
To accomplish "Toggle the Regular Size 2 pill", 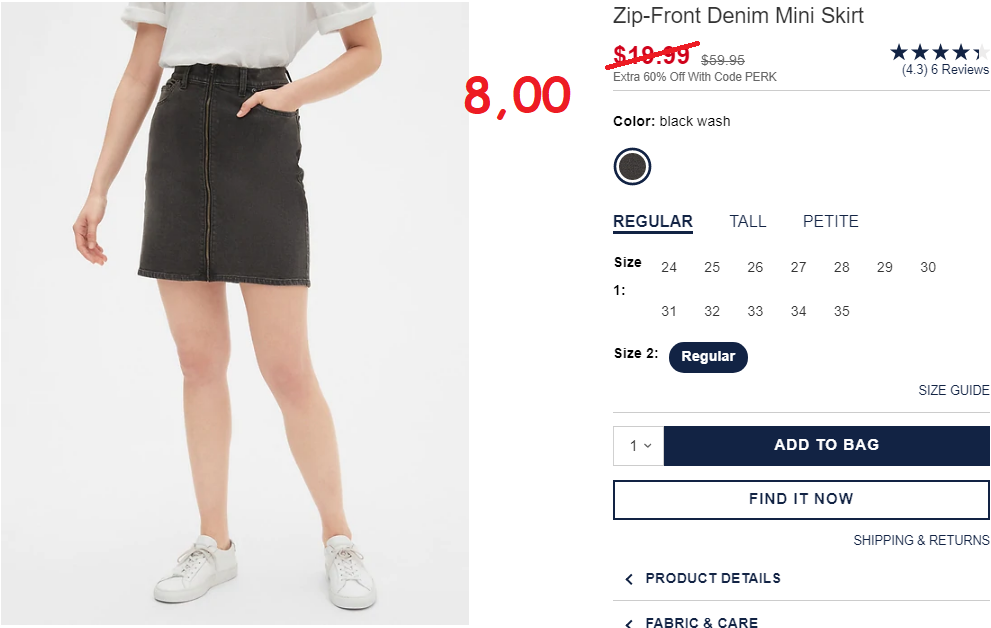I will click(x=708, y=357).
